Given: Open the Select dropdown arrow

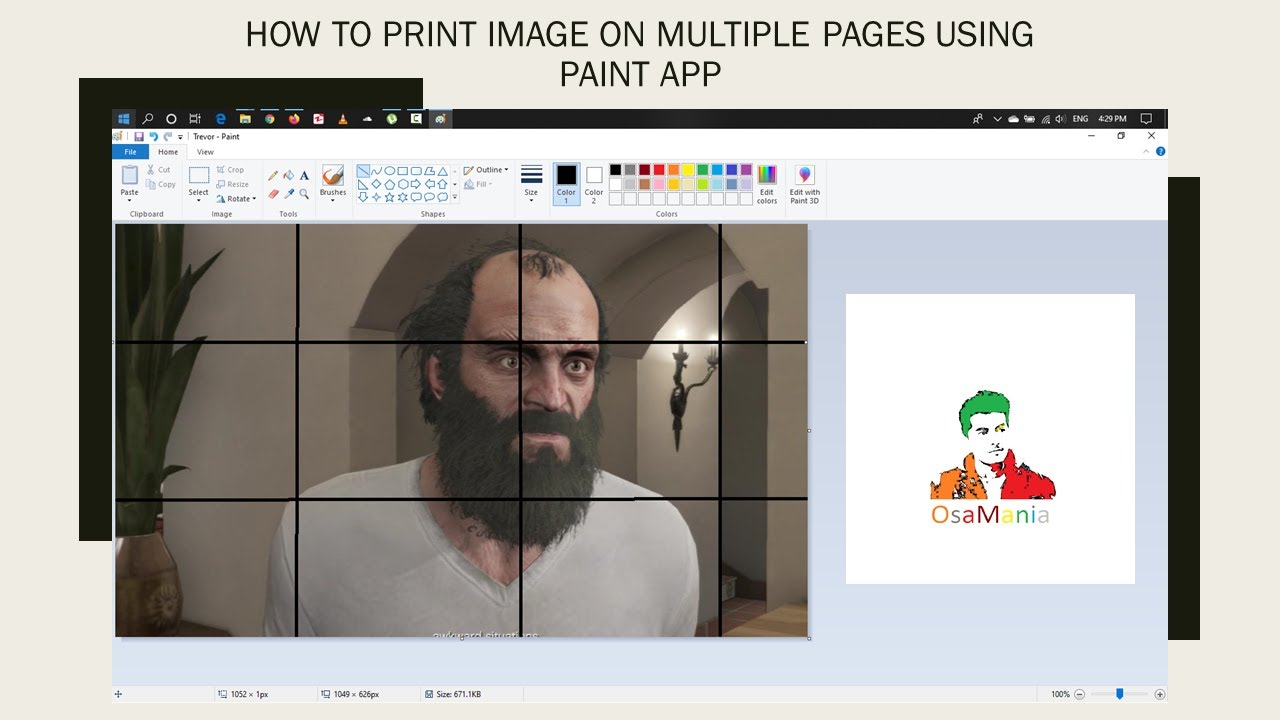Looking at the screenshot, I should click(x=199, y=200).
